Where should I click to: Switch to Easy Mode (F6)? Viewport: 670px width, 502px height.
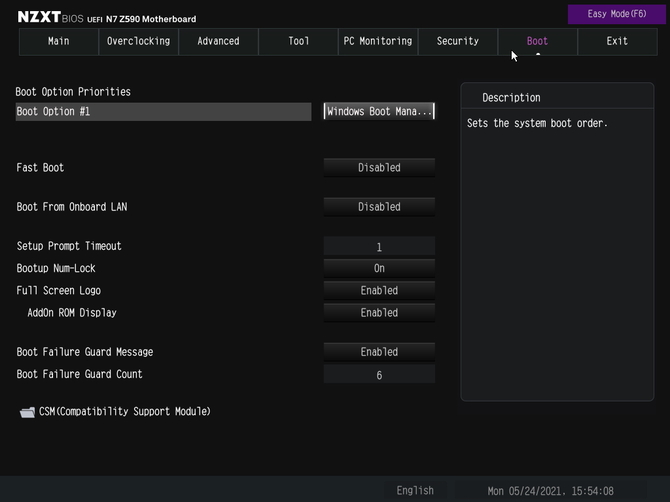[x=617, y=14]
